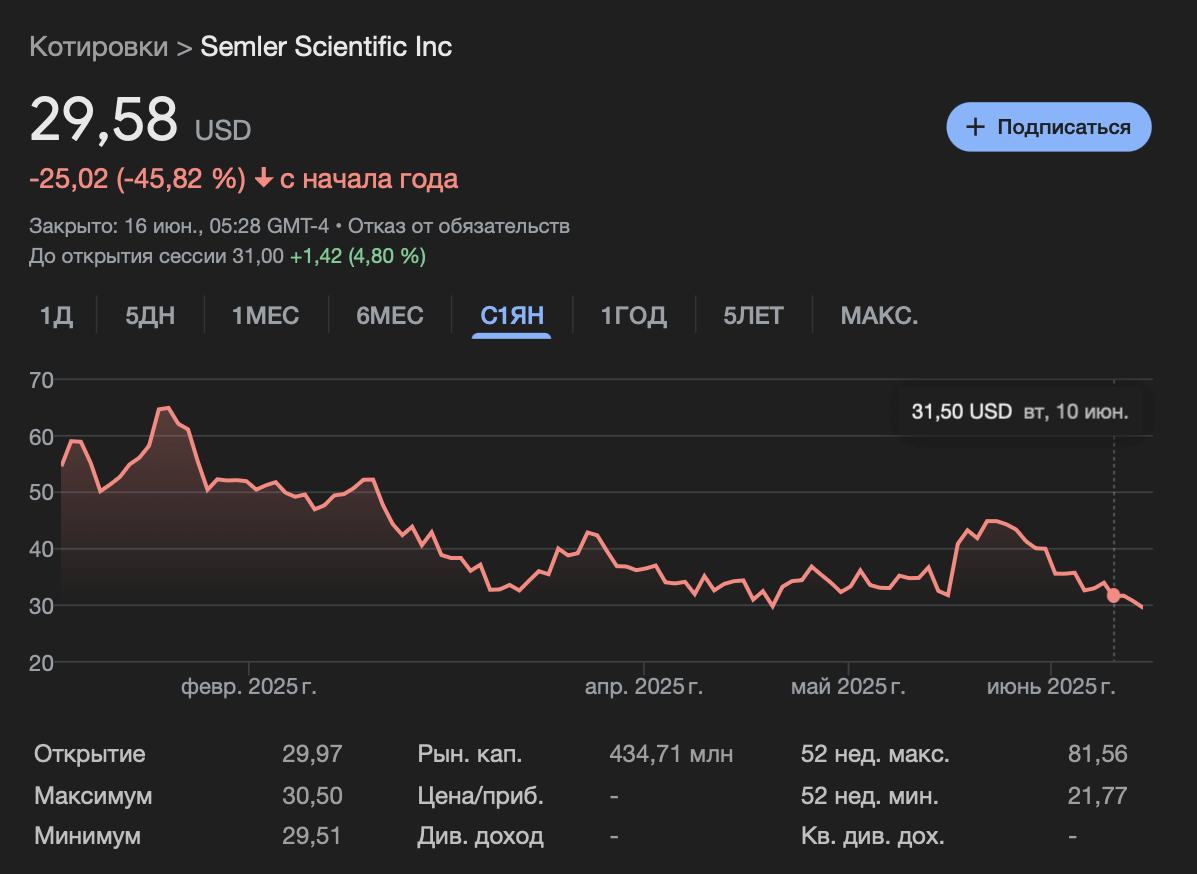Select the МАКС. range tab
Screen dimensions: 1197x874
tap(879, 315)
